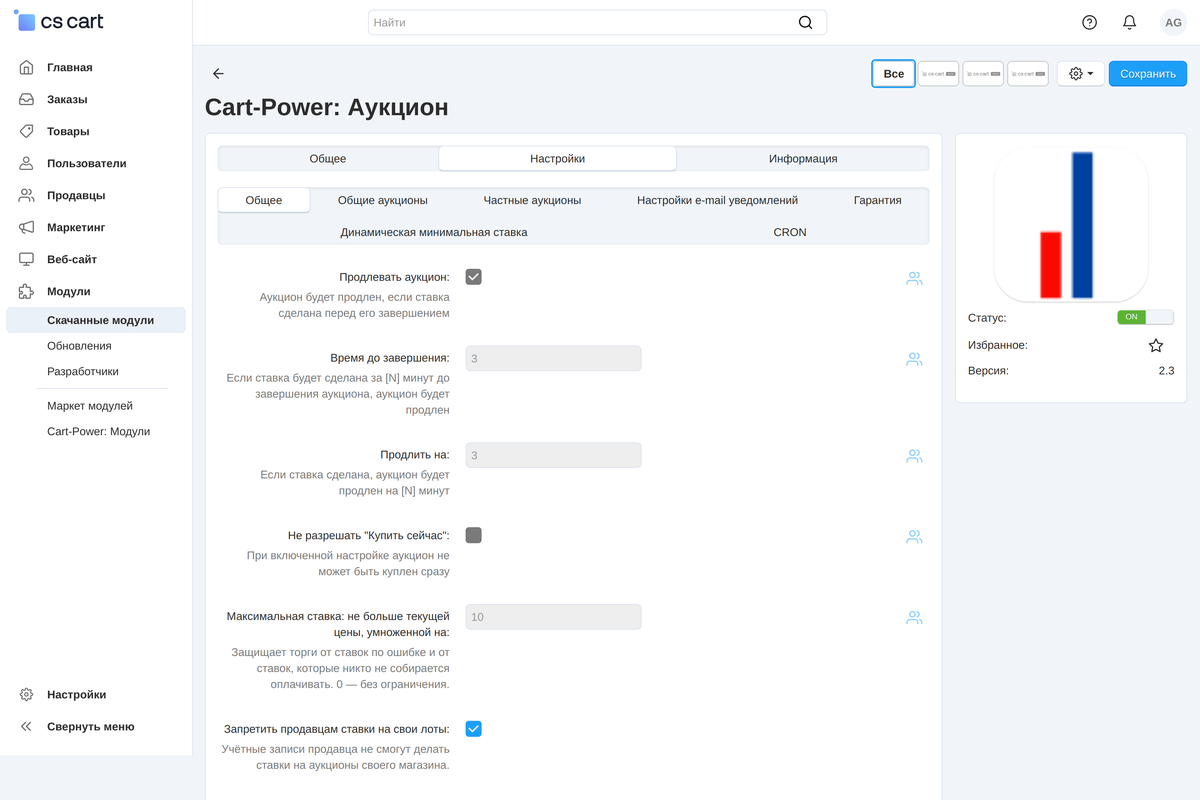
Task: Uncheck the Продлевать аукцион checkbox
Action: point(474,277)
